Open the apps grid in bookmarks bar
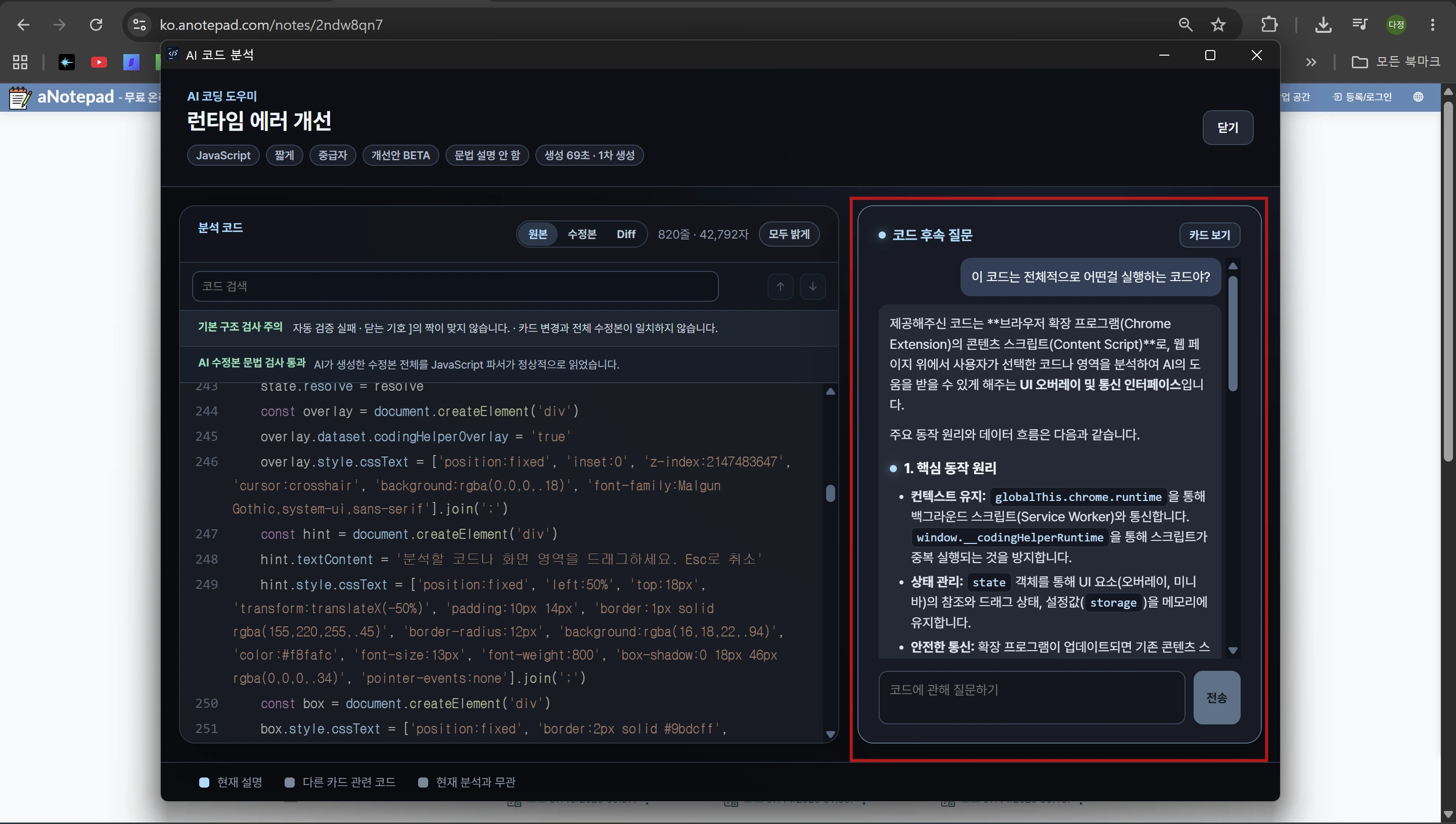The image size is (1456, 824). [20, 62]
